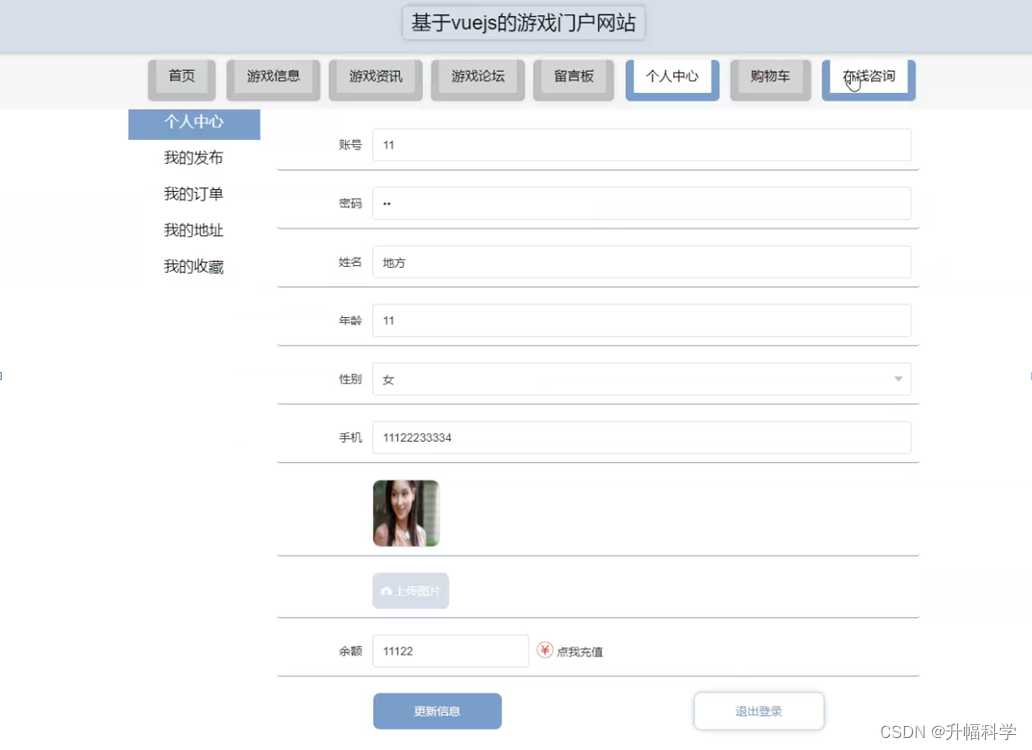Click the 更新信息 update button
The image size is (1032, 750).
pyautogui.click(x=437, y=710)
